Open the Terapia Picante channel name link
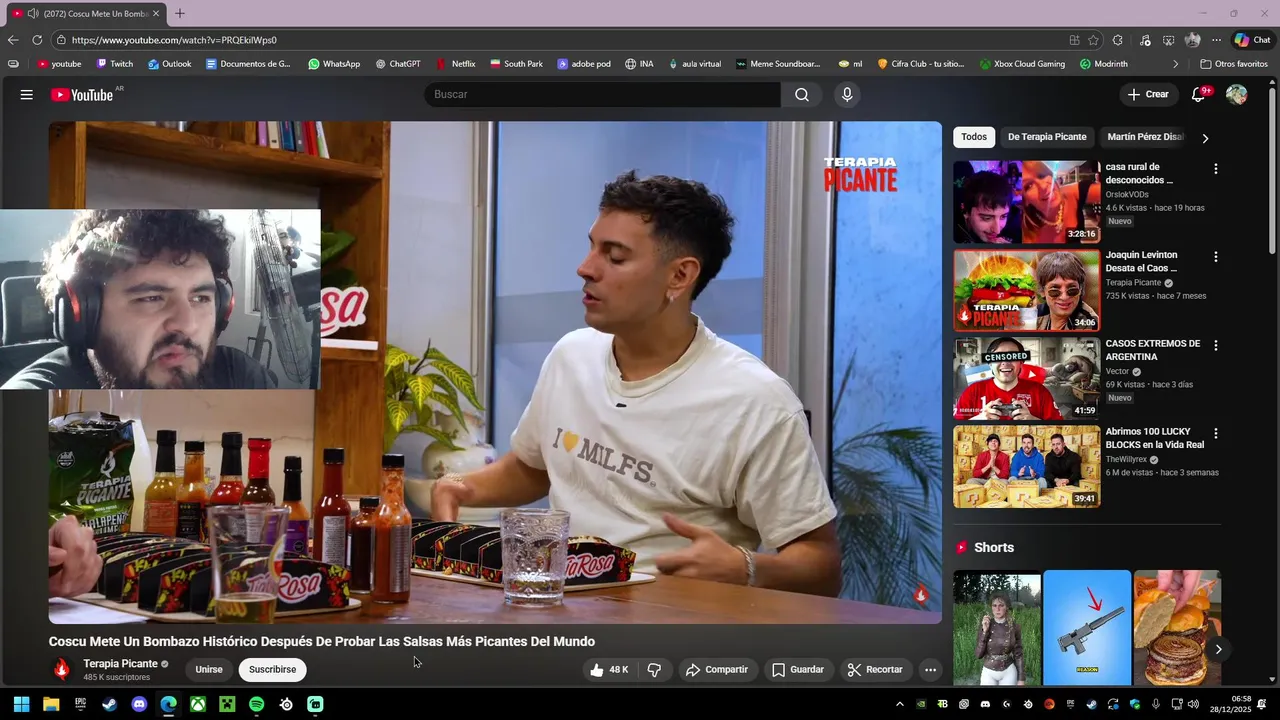The image size is (1280, 720). click(120, 664)
